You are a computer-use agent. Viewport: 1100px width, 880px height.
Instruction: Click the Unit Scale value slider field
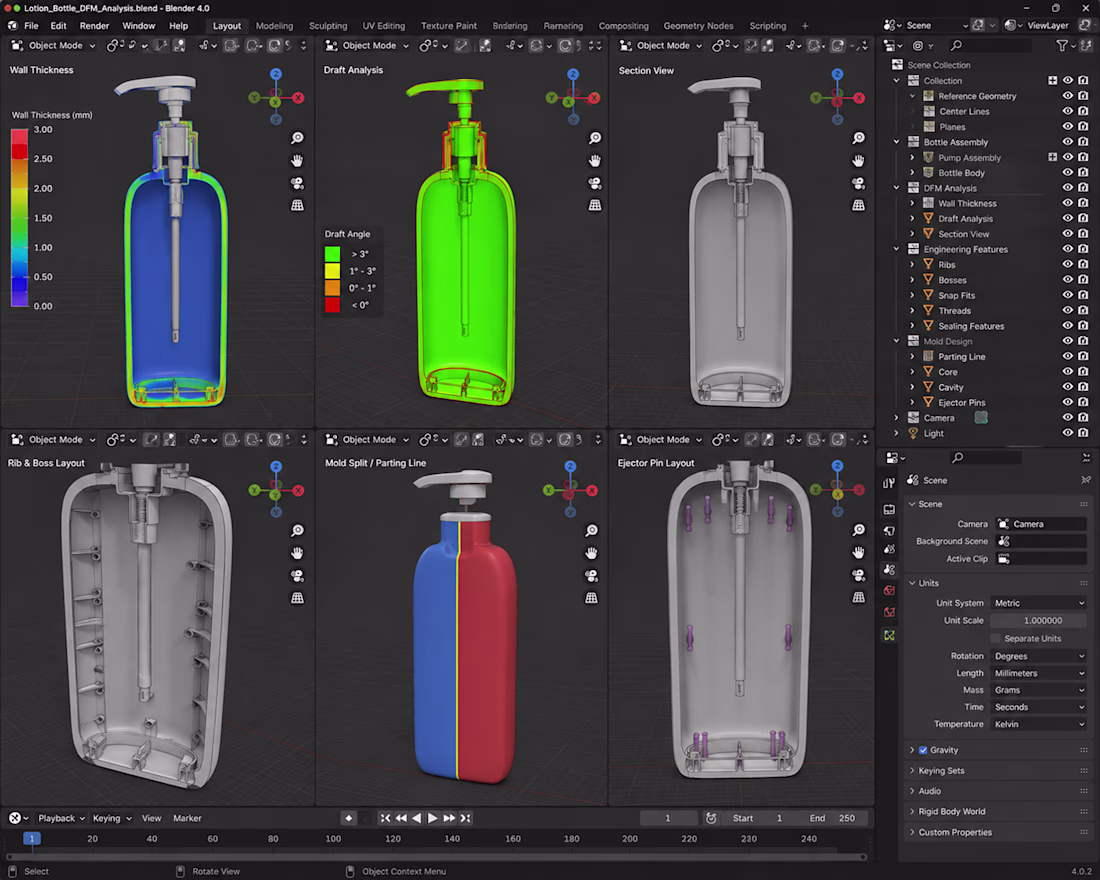(1038, 620)
